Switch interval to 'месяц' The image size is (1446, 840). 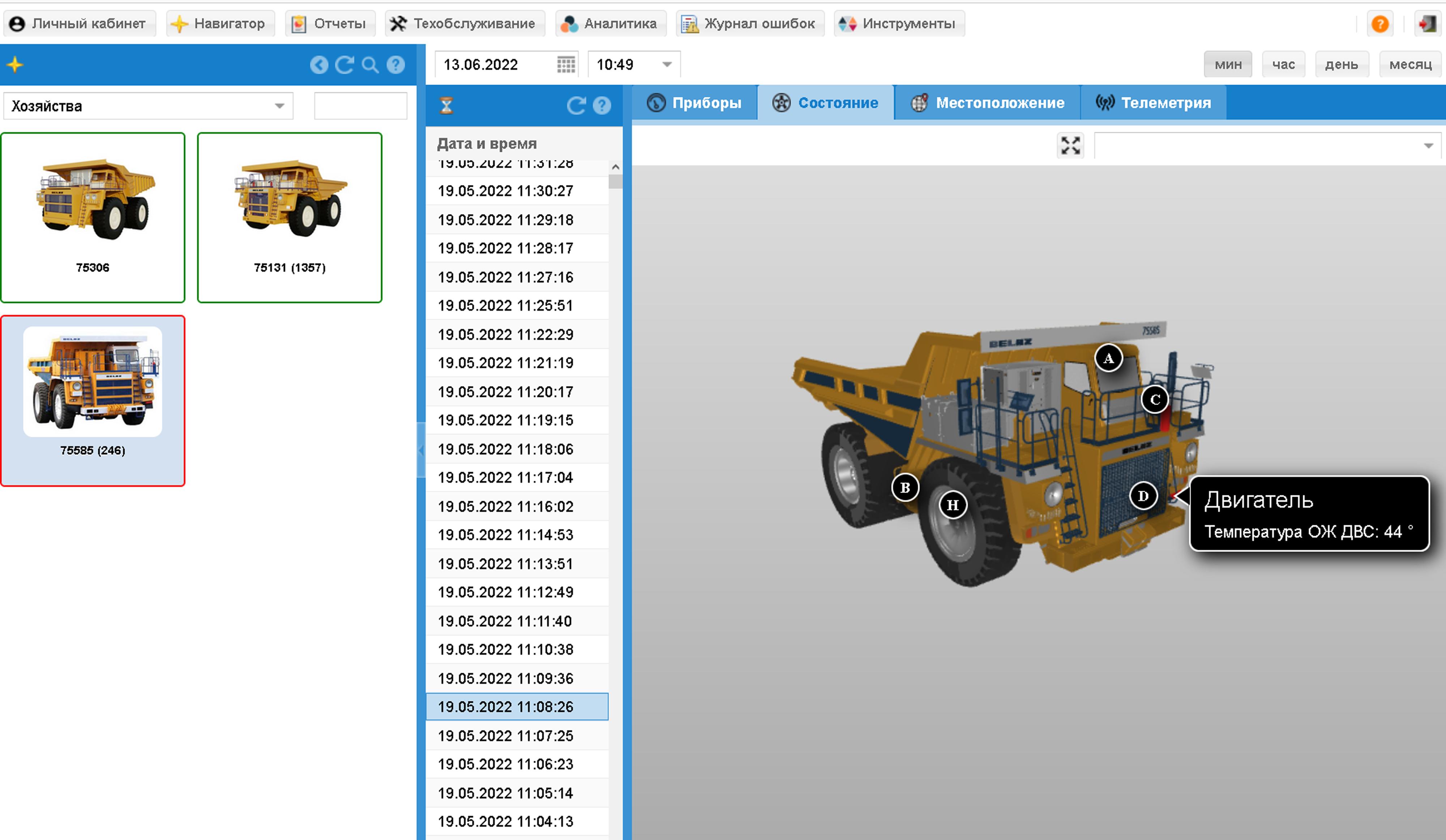1410,64
